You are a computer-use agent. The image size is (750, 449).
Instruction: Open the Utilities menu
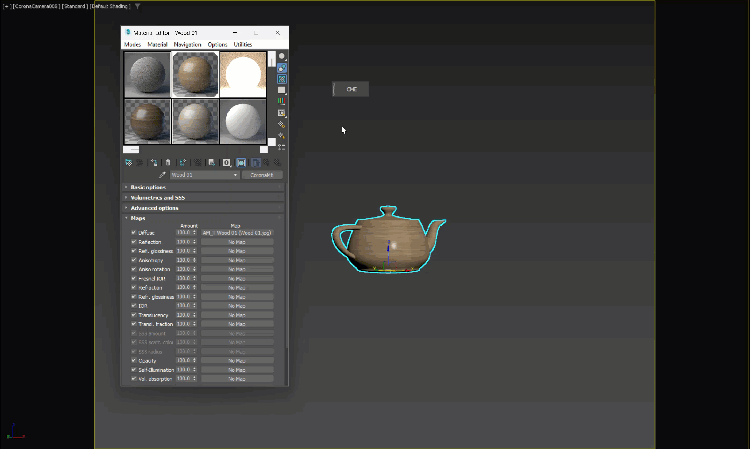click(243, 44)
